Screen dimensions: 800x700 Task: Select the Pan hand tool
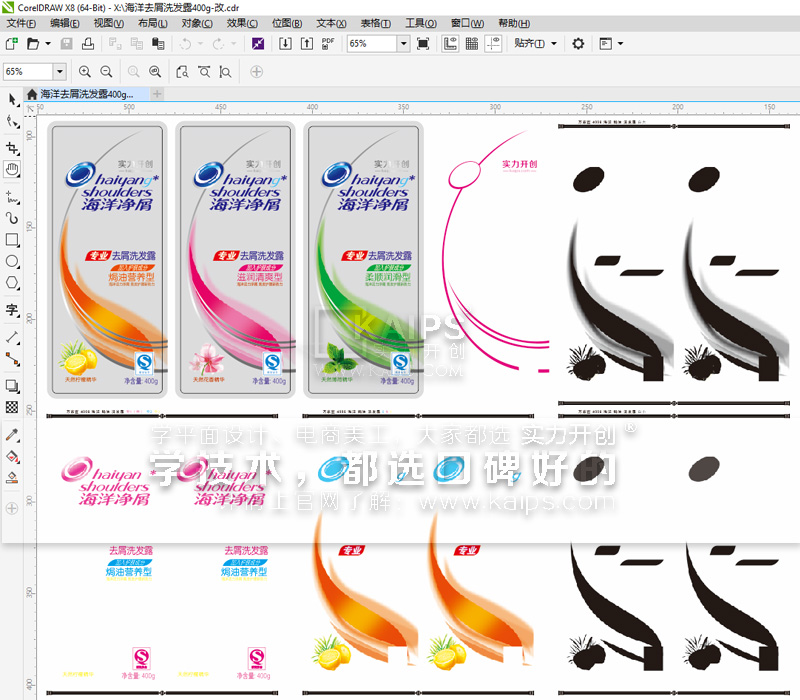pos(12,169)
